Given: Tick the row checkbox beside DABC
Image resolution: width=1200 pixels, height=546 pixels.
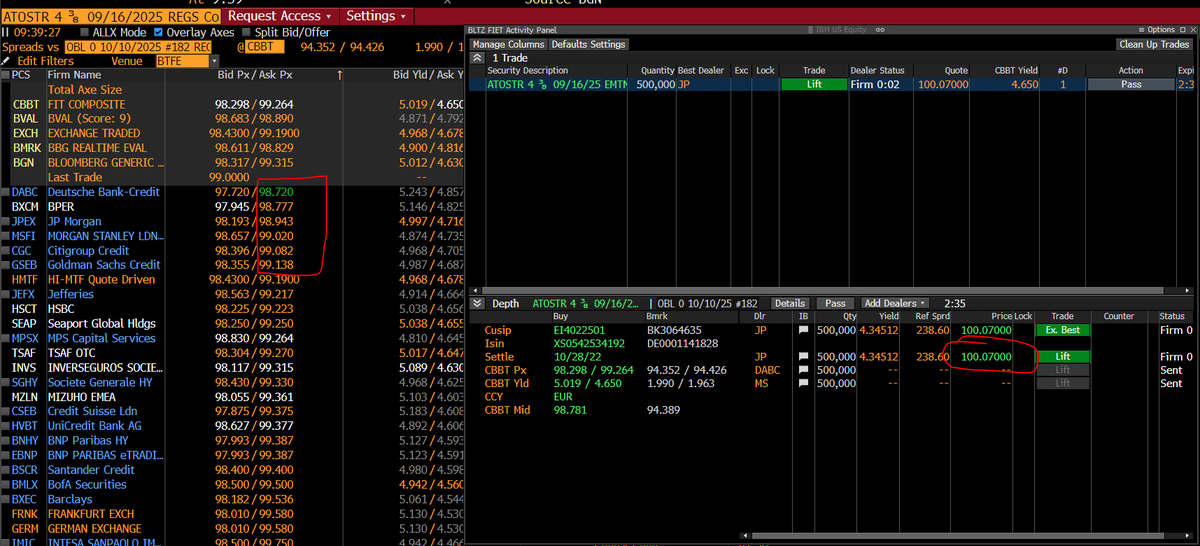Looking at the screenshot, I should point(6,192).
